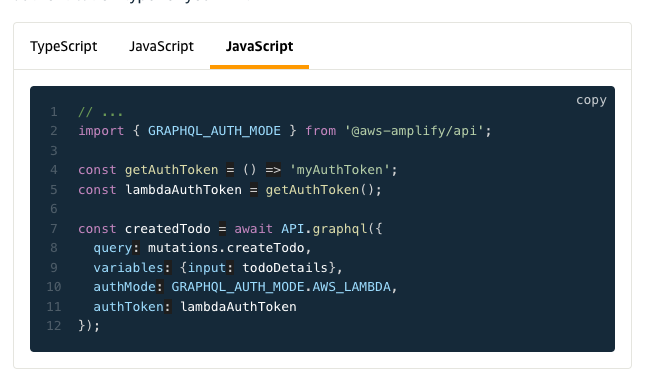Click the '@aws-amplify/api' string
The image size is (647, 382).
(414, 131)
